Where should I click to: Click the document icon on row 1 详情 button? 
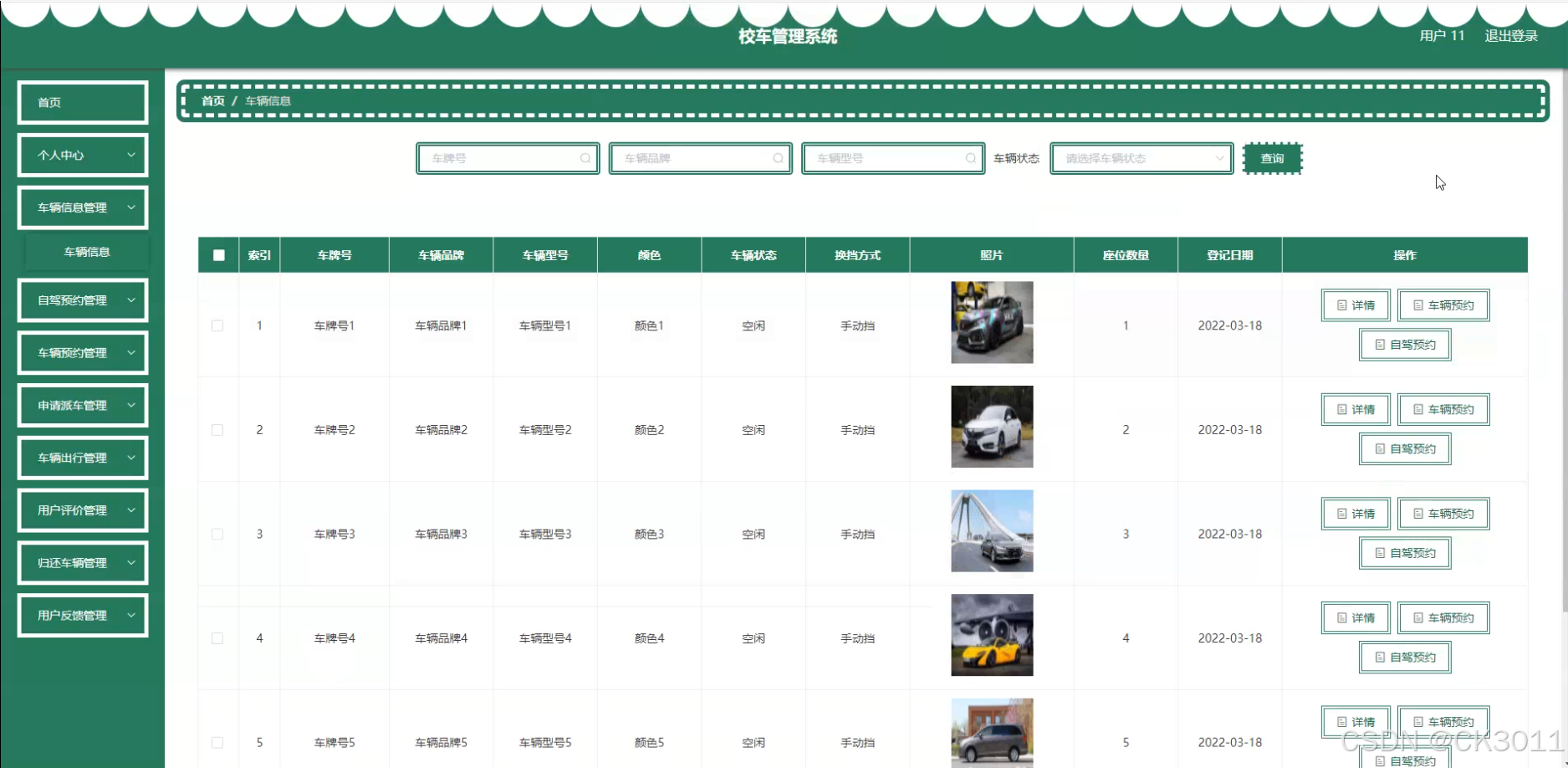1341,305
